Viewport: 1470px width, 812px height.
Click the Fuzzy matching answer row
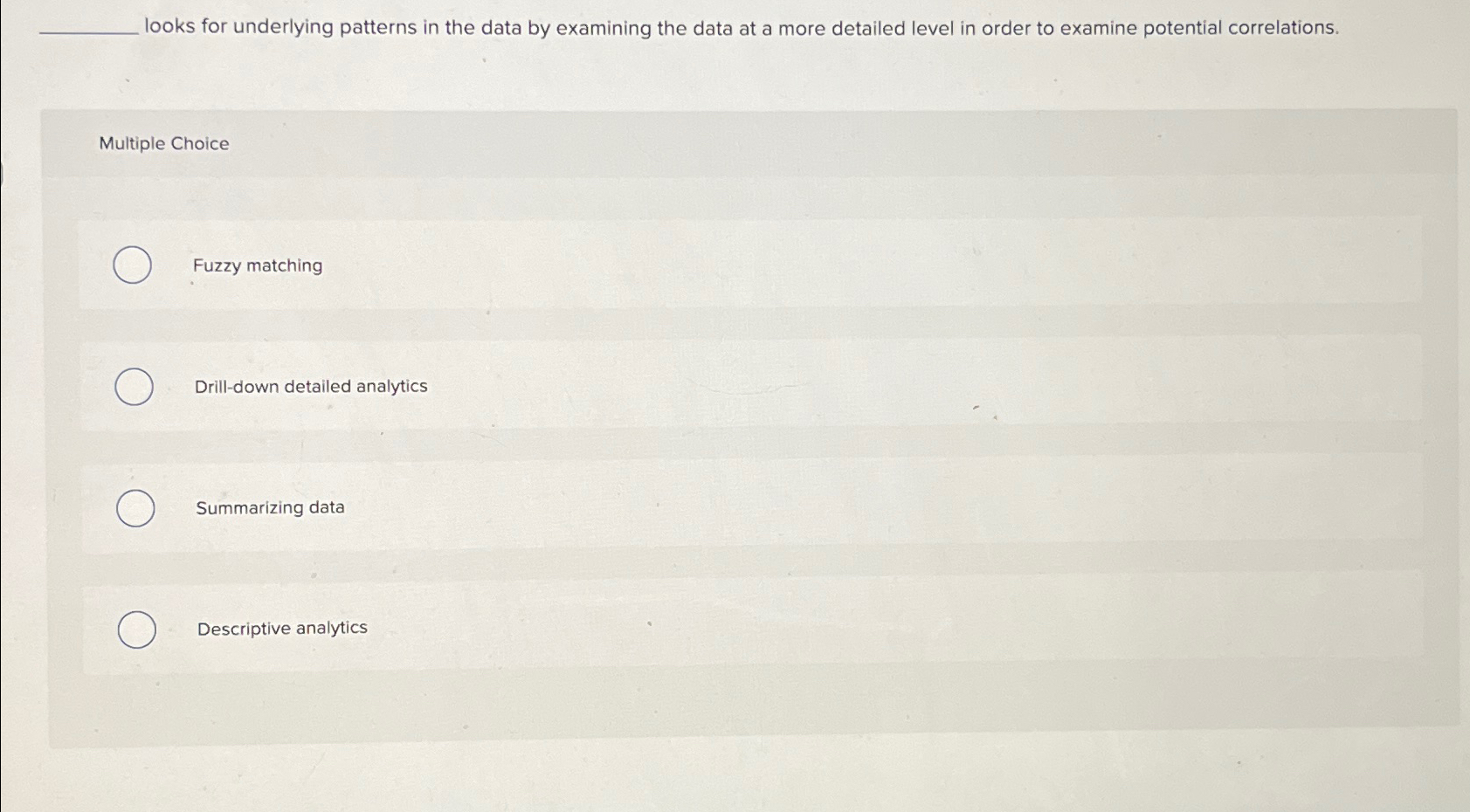coord(611,265)
